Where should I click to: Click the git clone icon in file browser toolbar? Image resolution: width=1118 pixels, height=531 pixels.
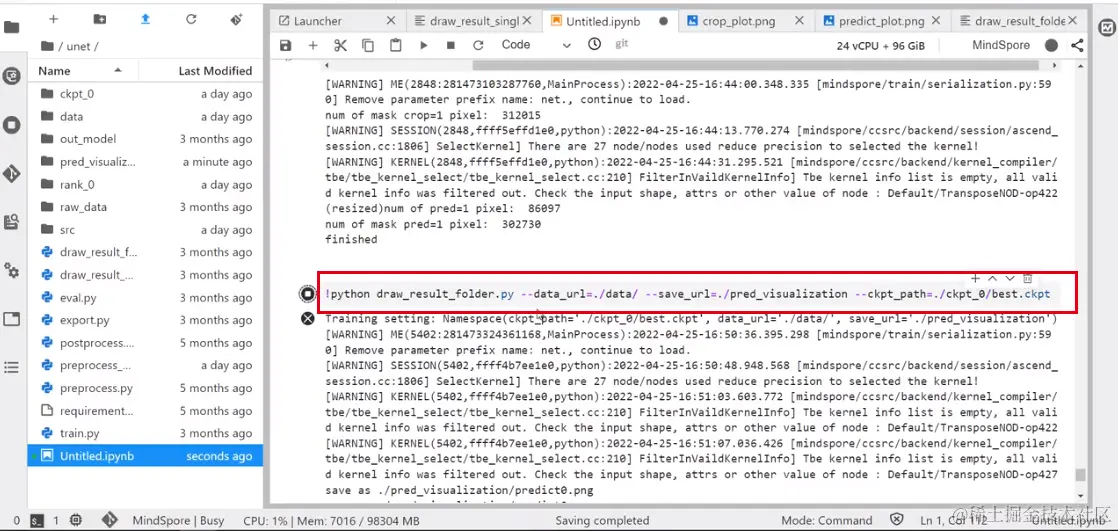(237, 19)
